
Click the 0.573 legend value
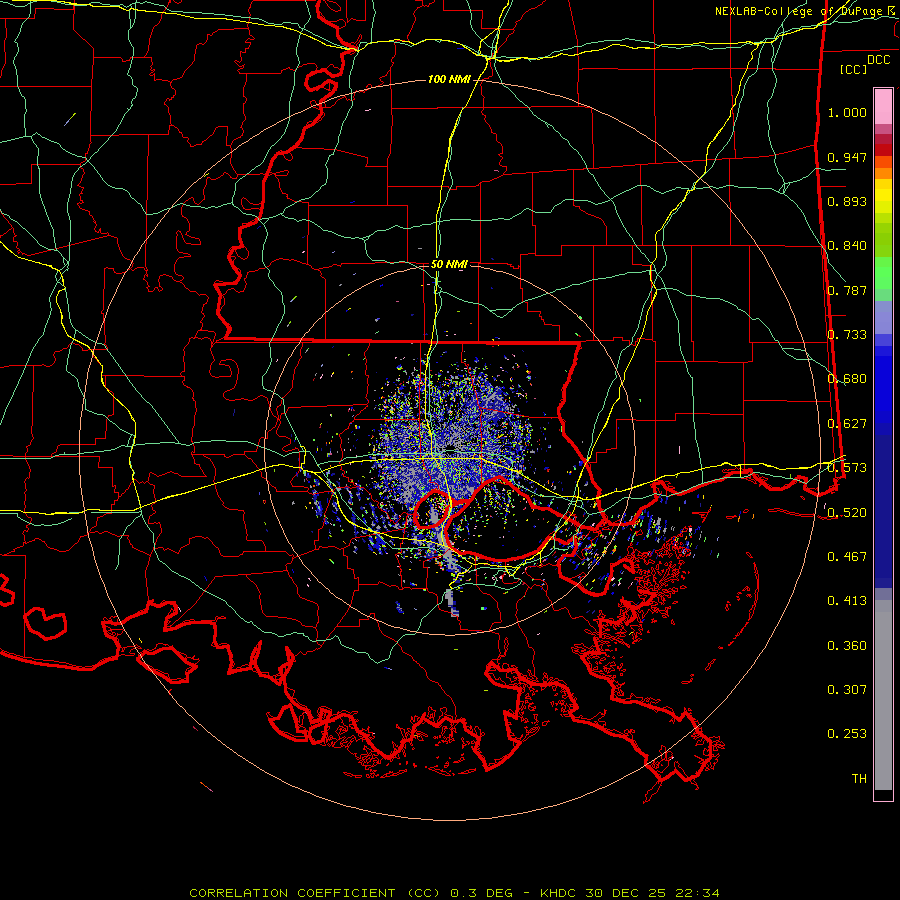(x=847, y=468)
